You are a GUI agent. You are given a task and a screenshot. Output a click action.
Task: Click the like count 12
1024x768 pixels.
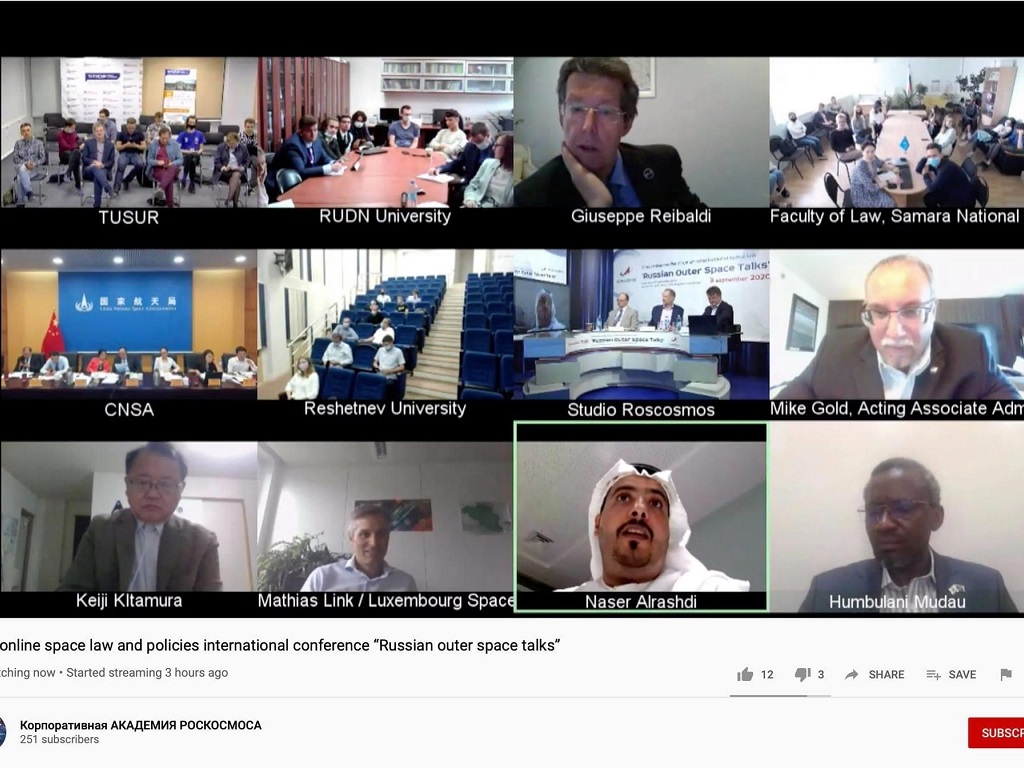coord(767,675)
